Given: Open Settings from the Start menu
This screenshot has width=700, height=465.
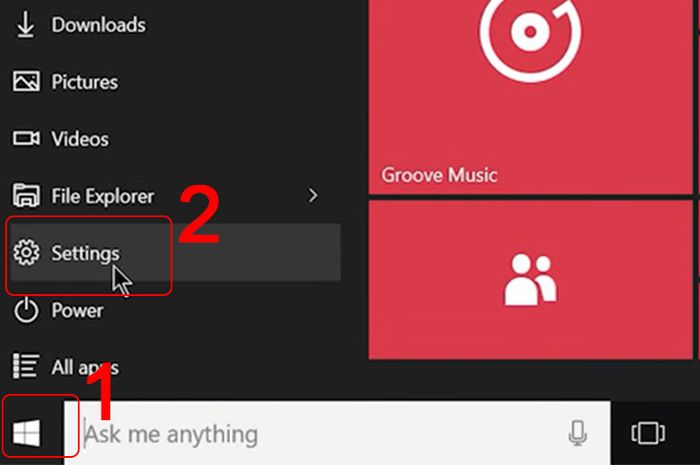Looking at the screenshot, I should click(174, 253).
